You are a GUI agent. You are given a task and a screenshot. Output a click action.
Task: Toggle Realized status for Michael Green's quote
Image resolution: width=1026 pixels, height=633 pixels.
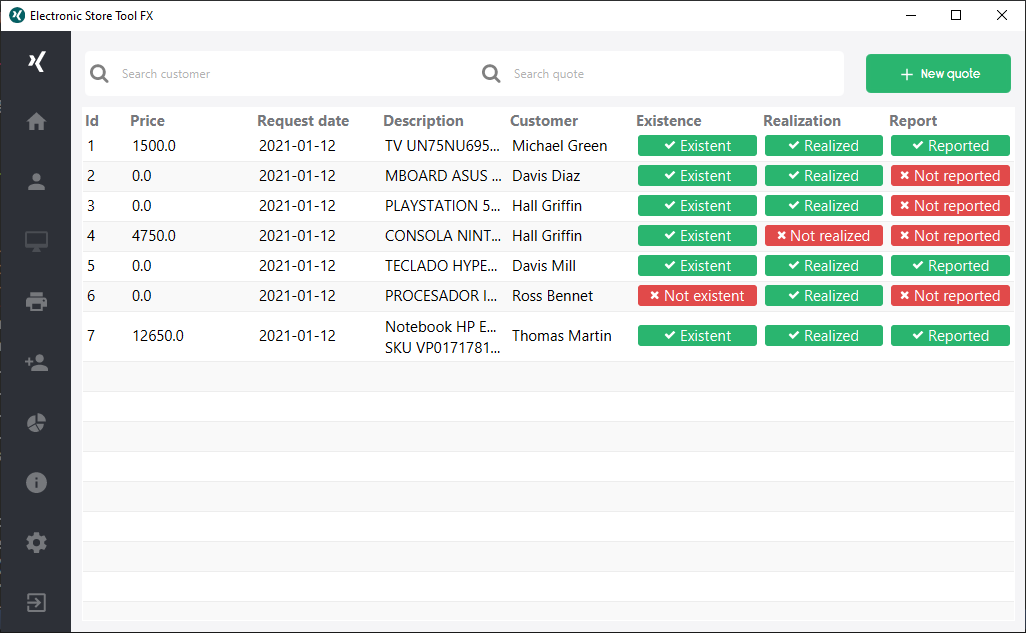[x=824, y=145]
